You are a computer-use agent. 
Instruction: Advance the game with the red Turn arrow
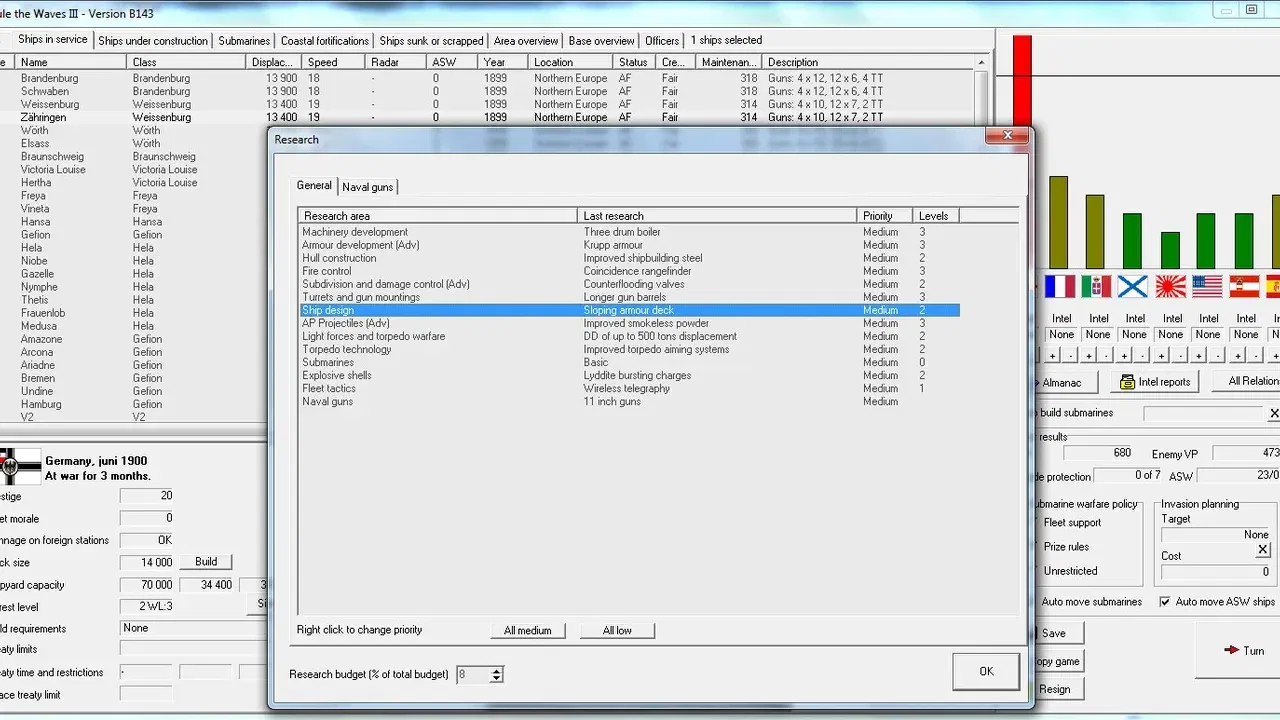tap(1246, 650)
